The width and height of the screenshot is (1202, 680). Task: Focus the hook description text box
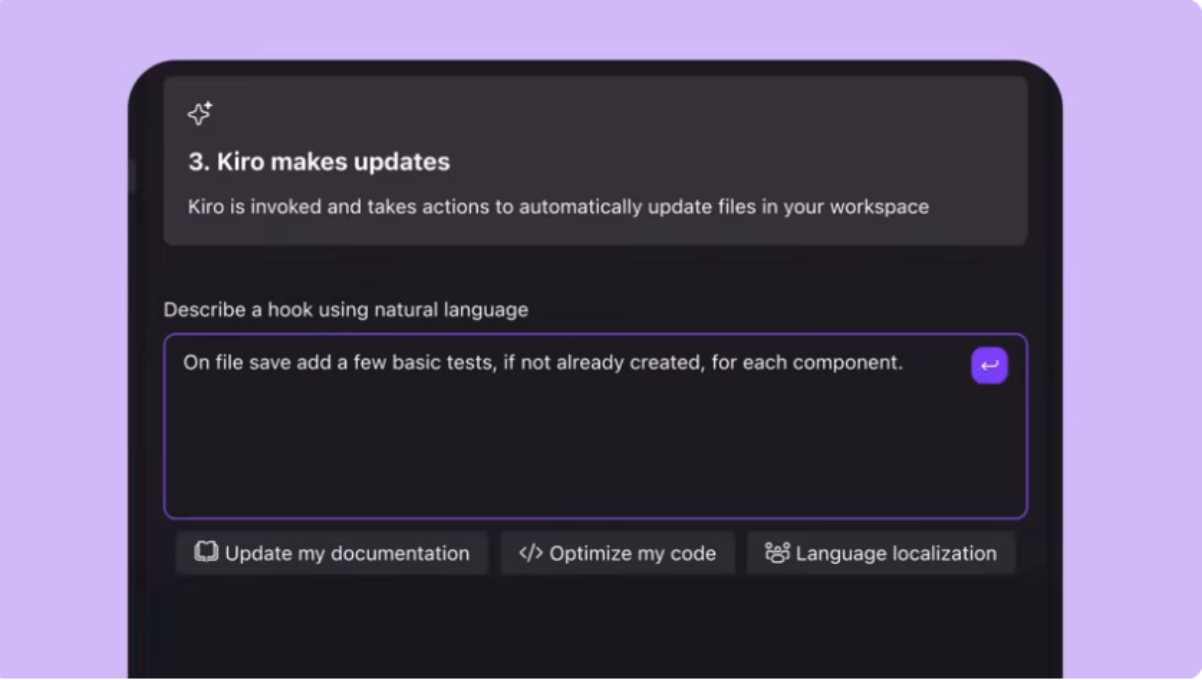[596, 426]
